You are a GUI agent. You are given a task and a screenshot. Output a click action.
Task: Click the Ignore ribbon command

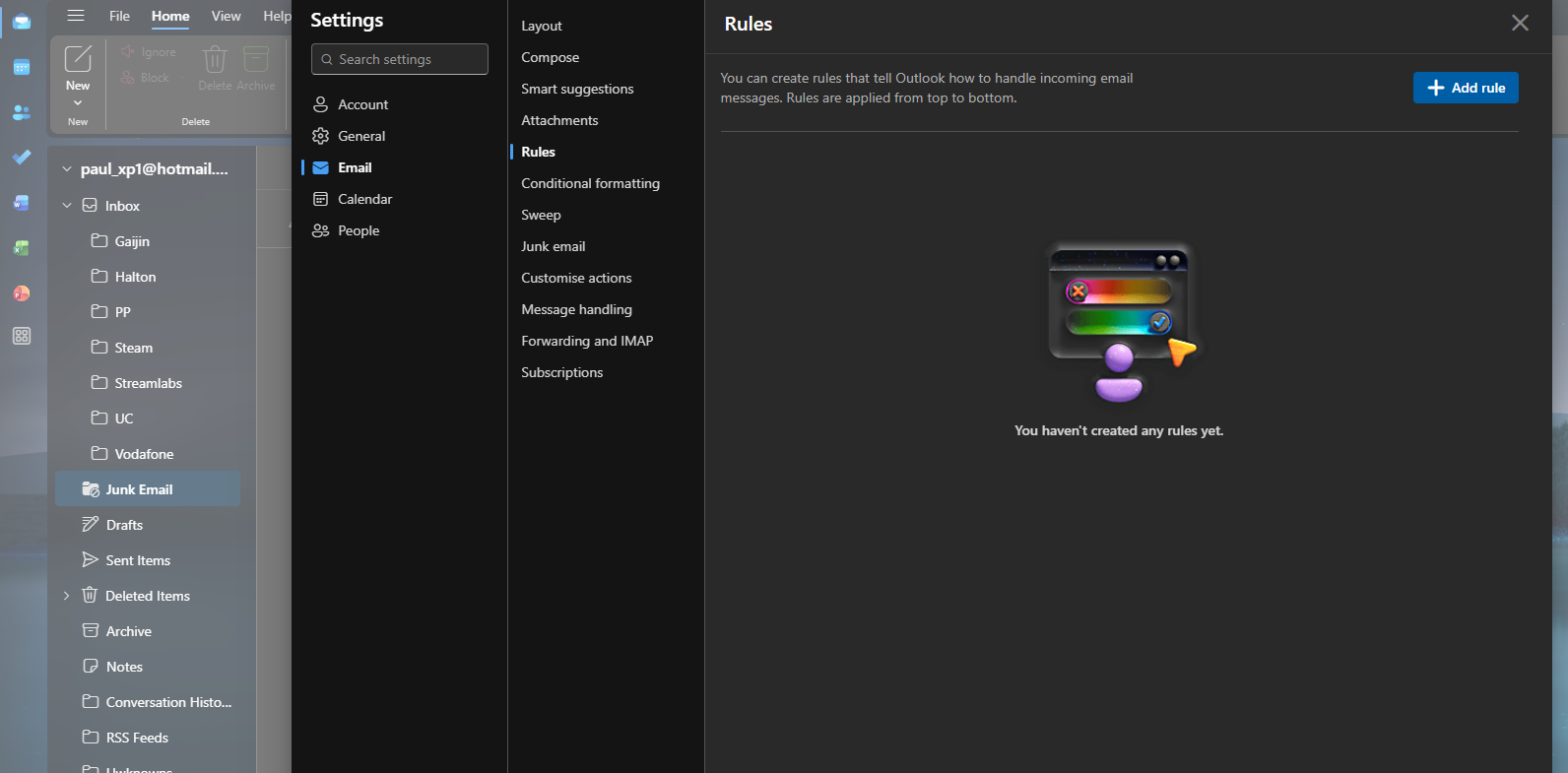pos(149,52)
